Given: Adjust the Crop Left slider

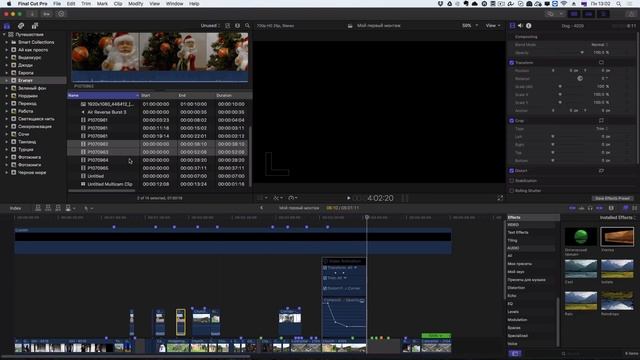Looking at the screenshot, I should [553, 136].
